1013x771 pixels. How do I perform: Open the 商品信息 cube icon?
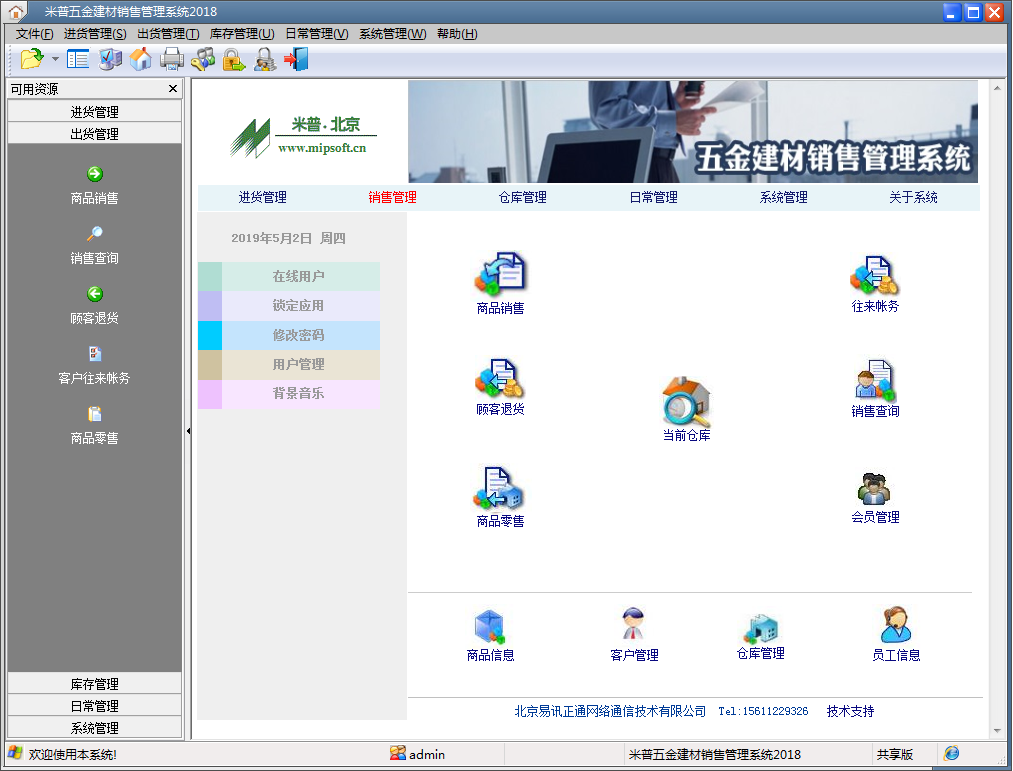490,626
